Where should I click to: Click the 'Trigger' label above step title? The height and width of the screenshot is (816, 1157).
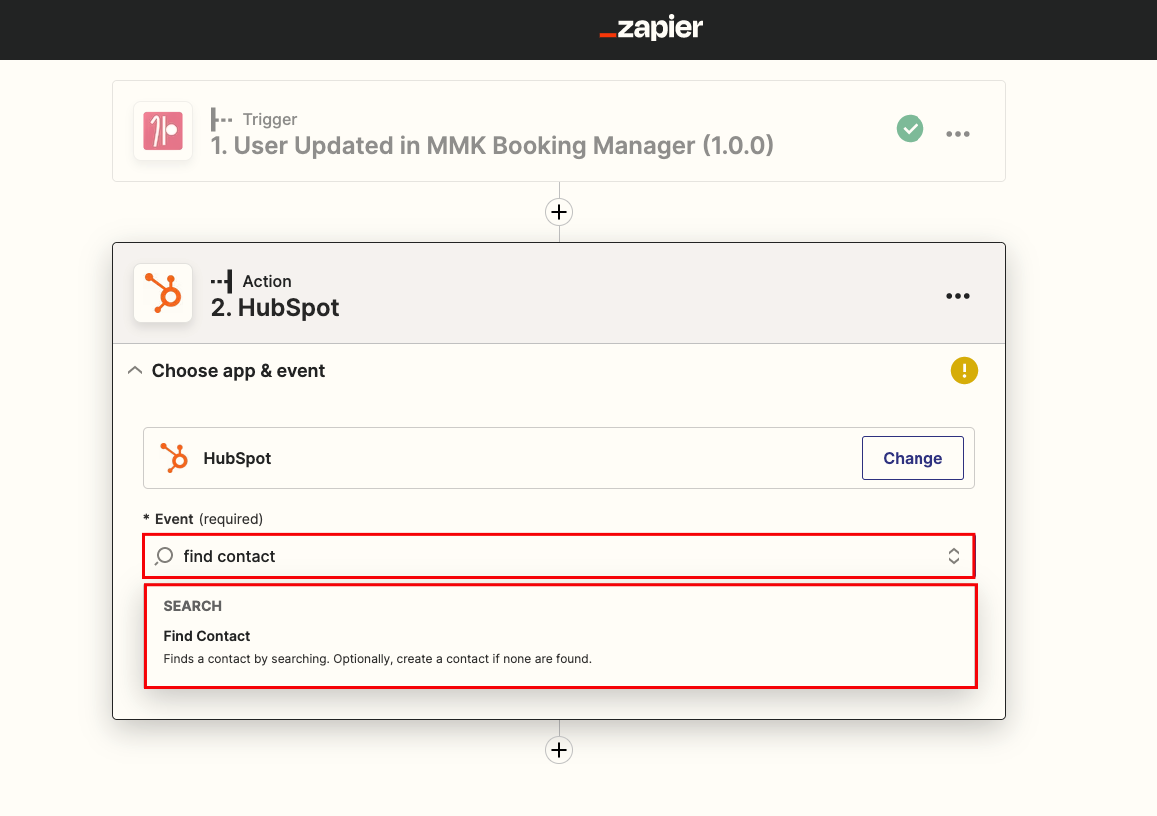click(270, 120)
